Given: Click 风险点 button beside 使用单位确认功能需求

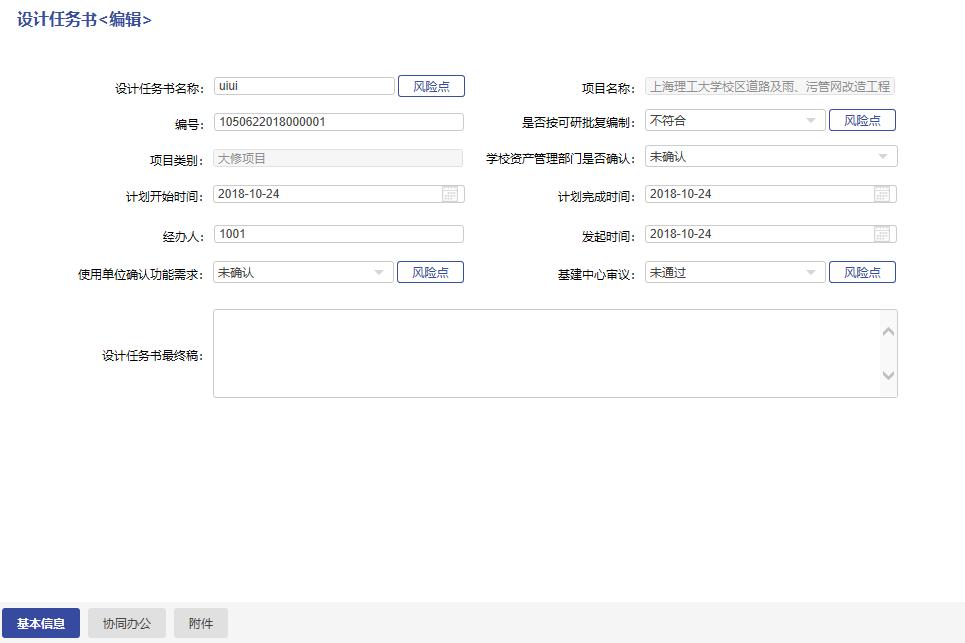Looking at the screenshot, I should (x=430, y=272).
